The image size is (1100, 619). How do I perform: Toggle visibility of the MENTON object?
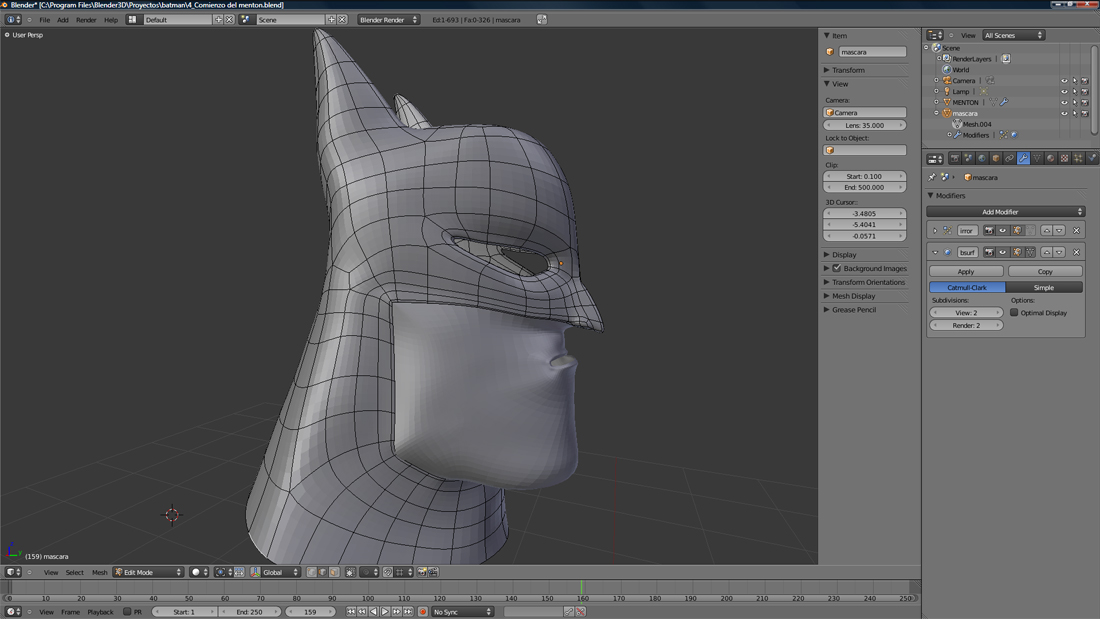(x=1064, y=102)
